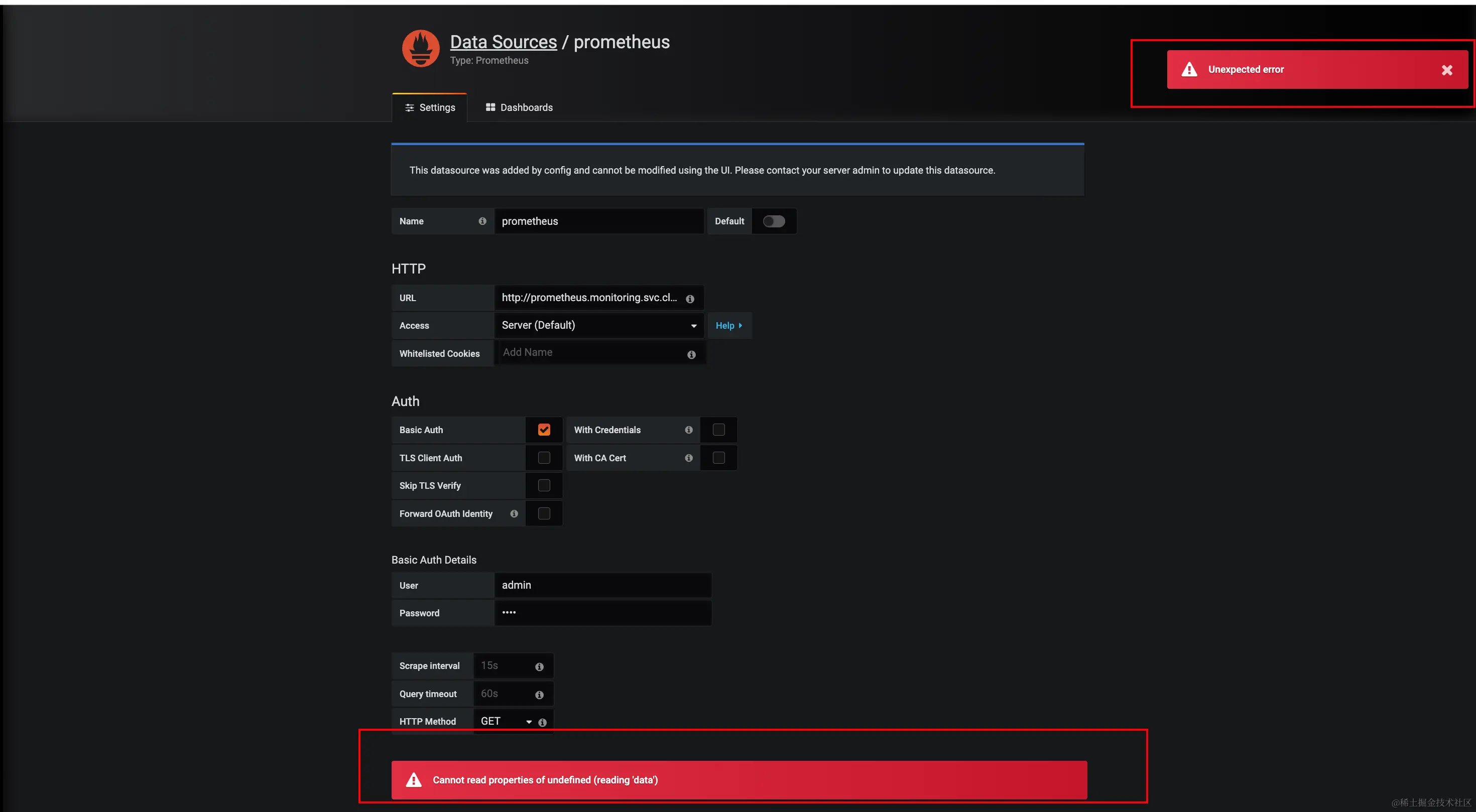The height and width of the screenshot is (812, 1476).
Task: Click the info icon in URL field
Action: pyautogui.click(x=690, y=299)
